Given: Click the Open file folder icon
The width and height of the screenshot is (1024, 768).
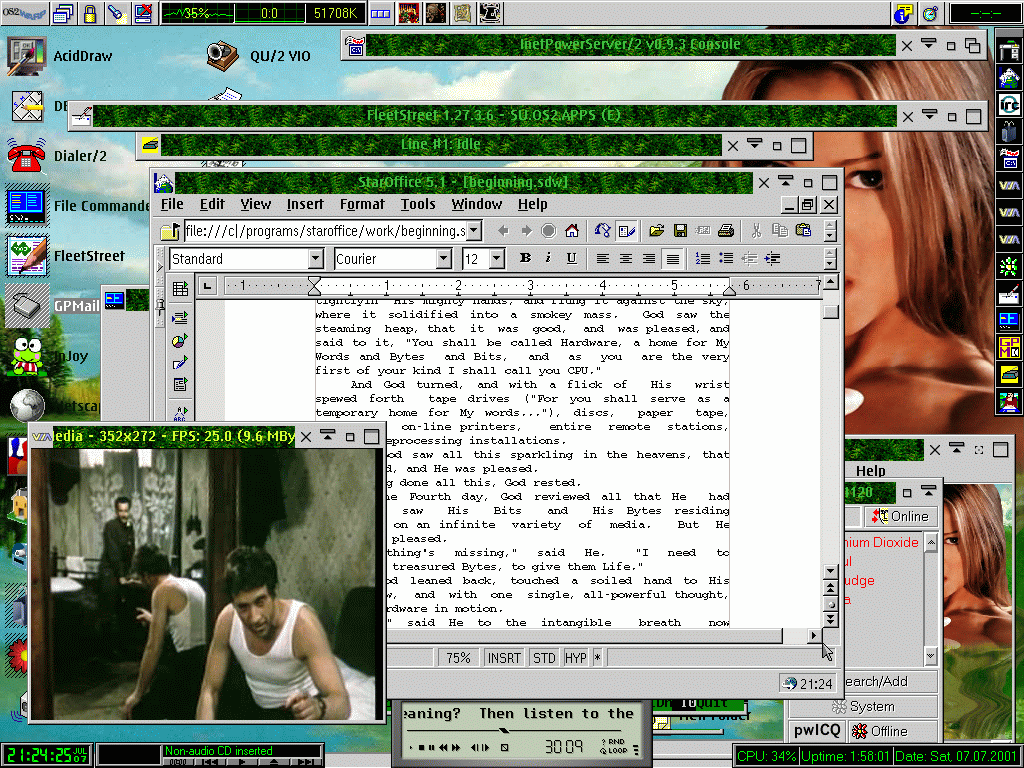Looking at the screenshot, I should [656, 231].
